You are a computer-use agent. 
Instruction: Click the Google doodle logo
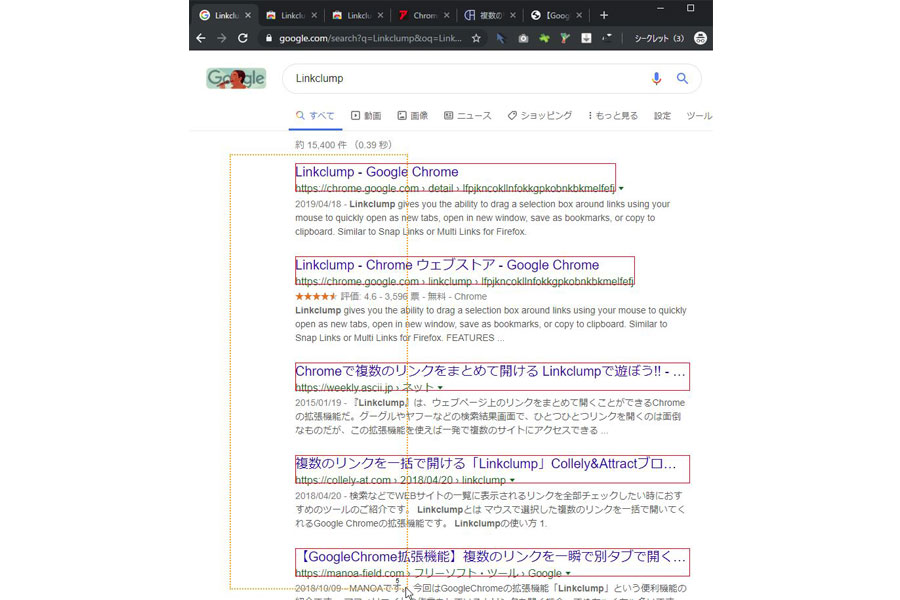pyautogui.click(x=236, y=79)
